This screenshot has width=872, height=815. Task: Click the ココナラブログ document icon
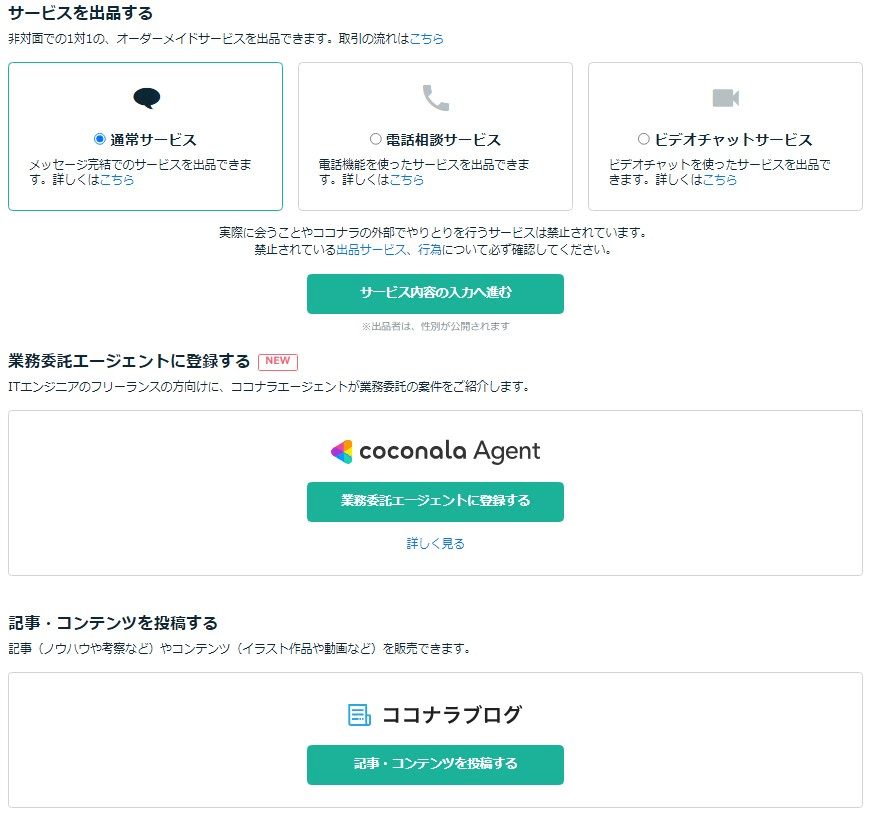point(359,714)
